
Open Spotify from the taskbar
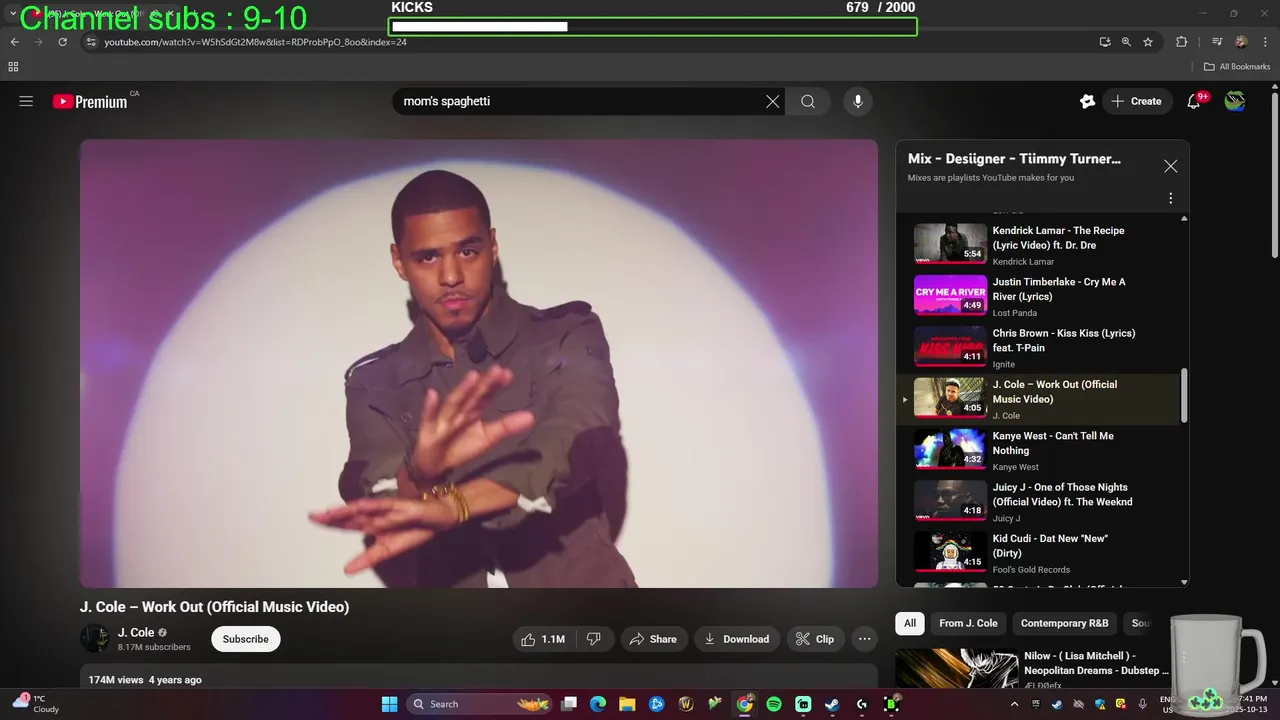pyautogui.click(x=774, y=704)
